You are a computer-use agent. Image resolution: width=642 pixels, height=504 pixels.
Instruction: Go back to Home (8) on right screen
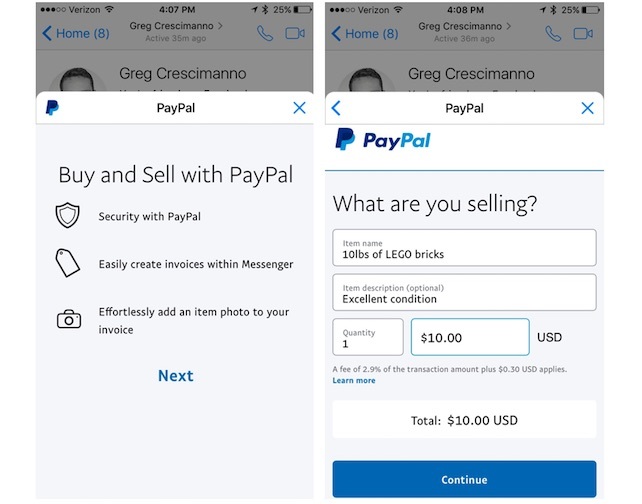[x=364, y=33]
